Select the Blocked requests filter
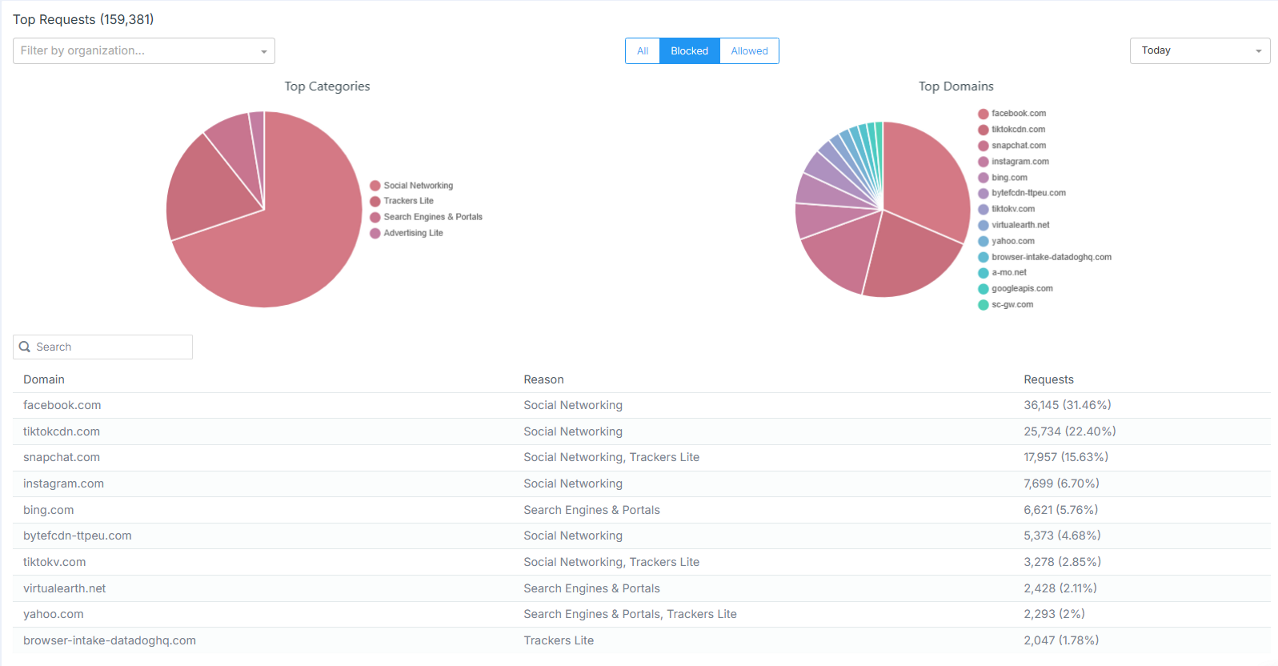1278x666 pixels. (x=689, y=51)
